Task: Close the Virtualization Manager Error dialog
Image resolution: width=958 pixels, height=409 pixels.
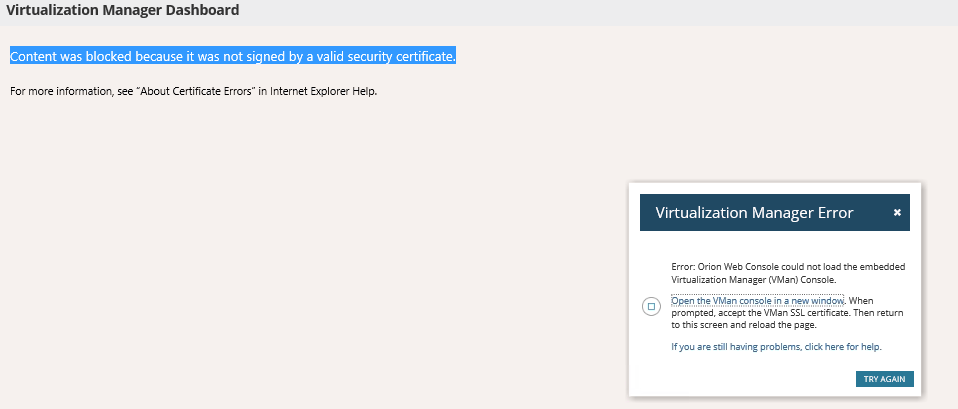Action: (897, 212)
